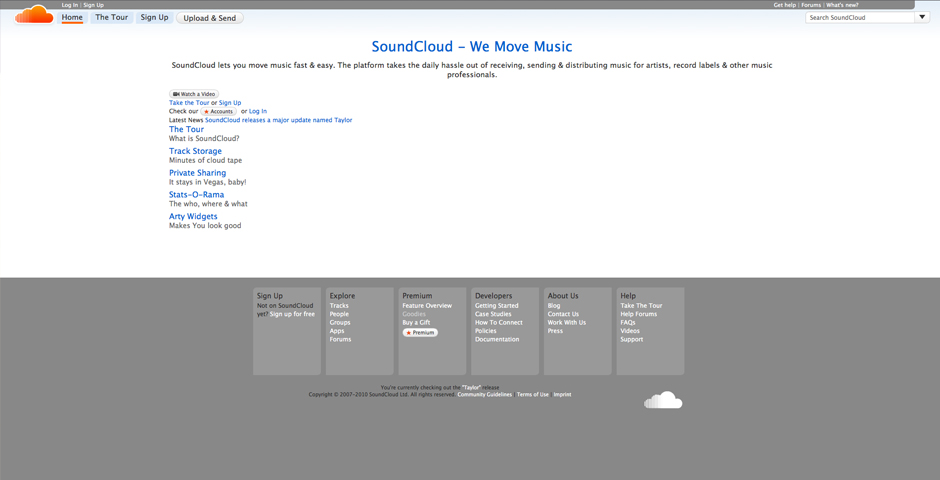940x480 pixels.
Task: Click "What is SoundCloud?" description text
Action: 204,138
